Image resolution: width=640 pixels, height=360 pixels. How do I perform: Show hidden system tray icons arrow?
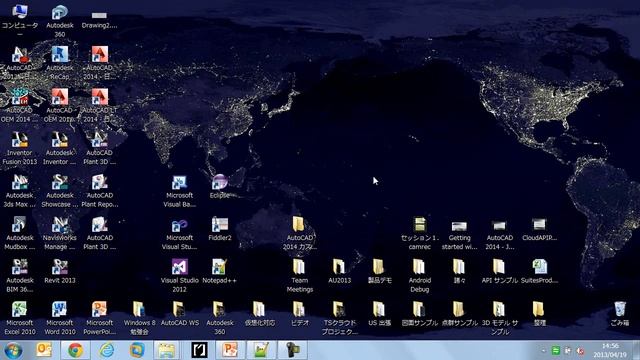click(543, 351)
